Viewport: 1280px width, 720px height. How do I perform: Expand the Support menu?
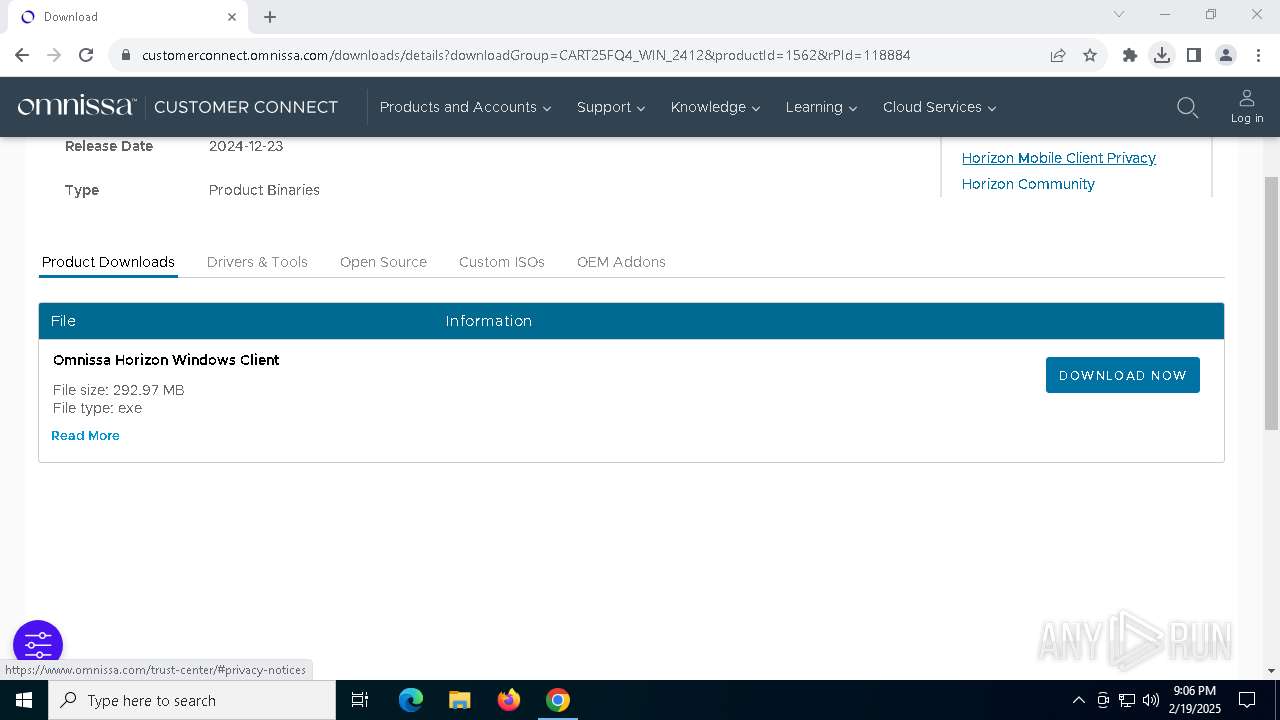pyautogui.click(x=611, y=107)
